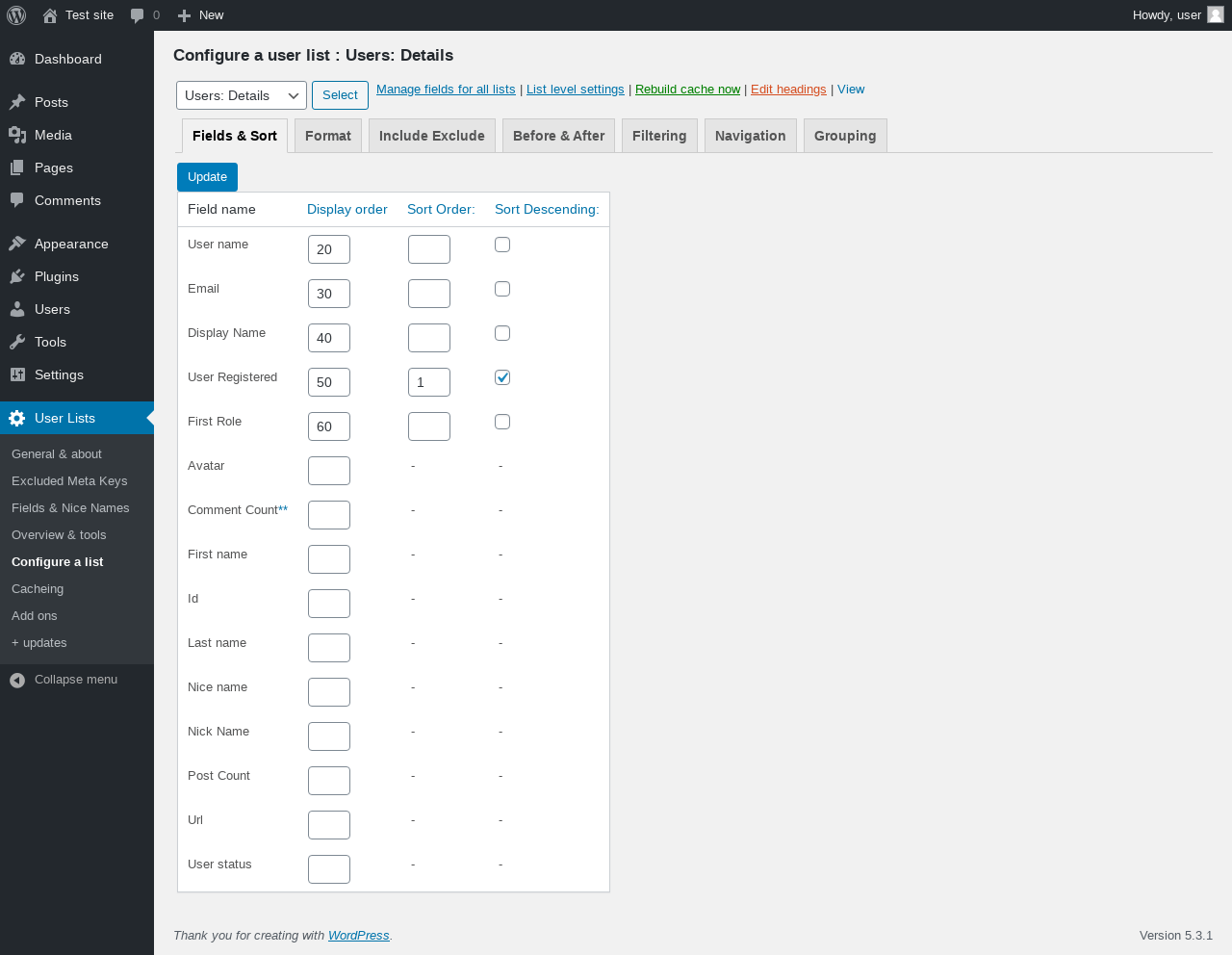Viewport: 1232px width, 955px height.
Task: Click the Edit headings link
Action: pyautogui.click(x=788, y=90)
